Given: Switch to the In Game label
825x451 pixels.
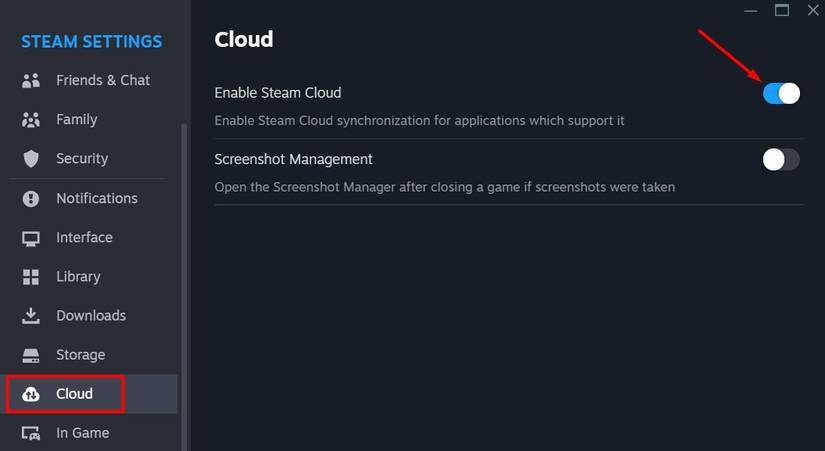Looking at the screenshot, I should click(x=83, y=433).
